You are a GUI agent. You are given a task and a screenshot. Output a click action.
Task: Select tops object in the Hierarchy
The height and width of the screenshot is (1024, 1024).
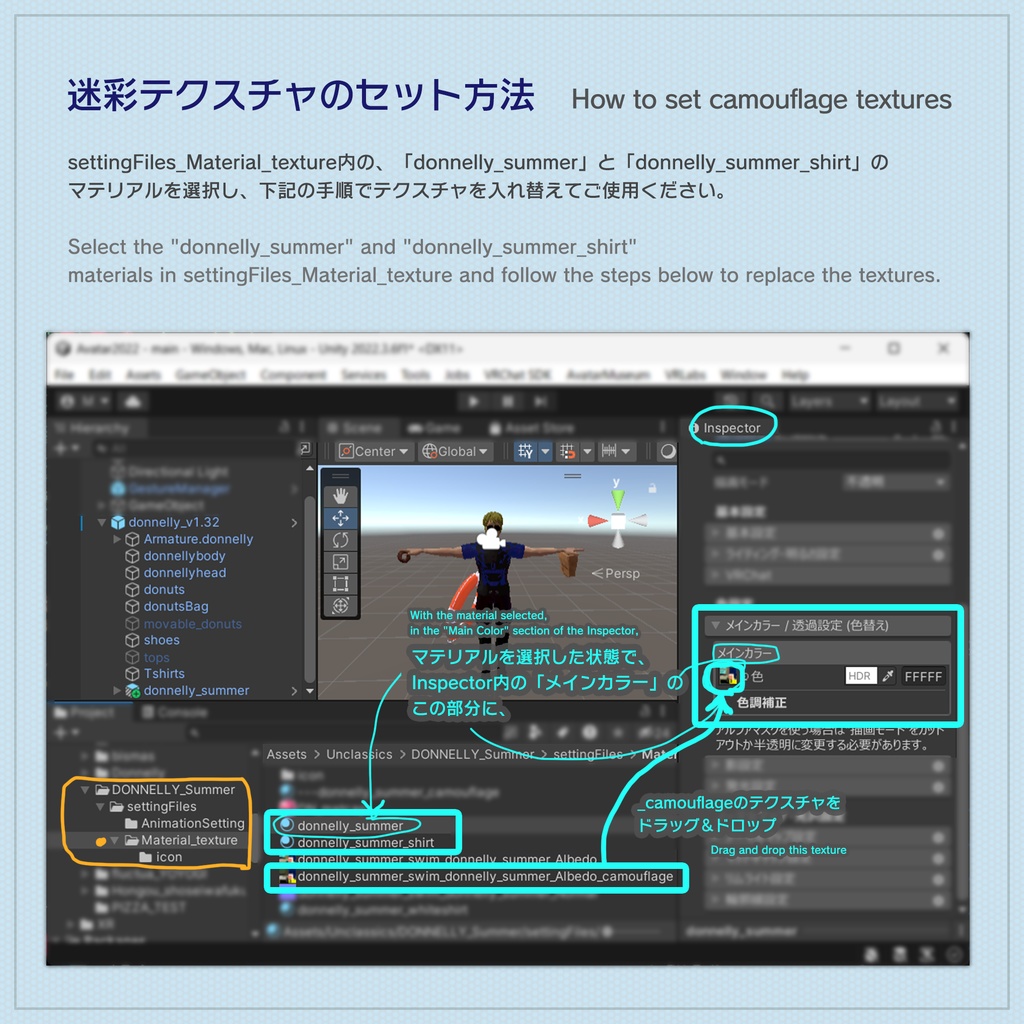[x=156, y=657]
